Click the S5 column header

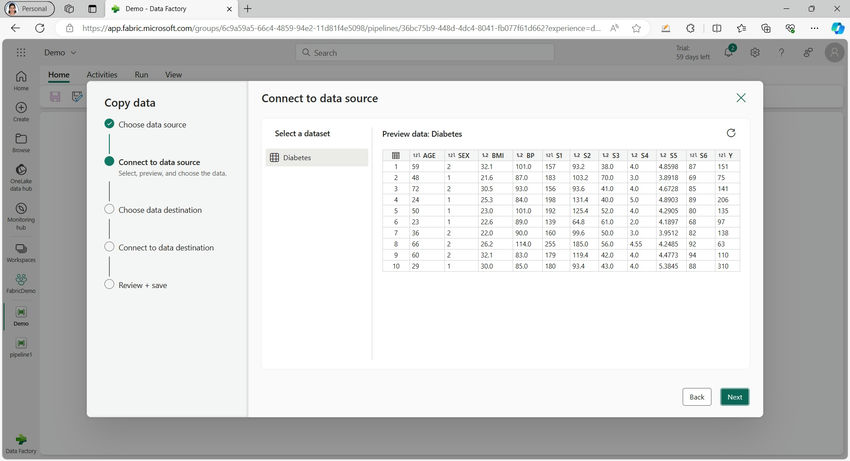671,155
